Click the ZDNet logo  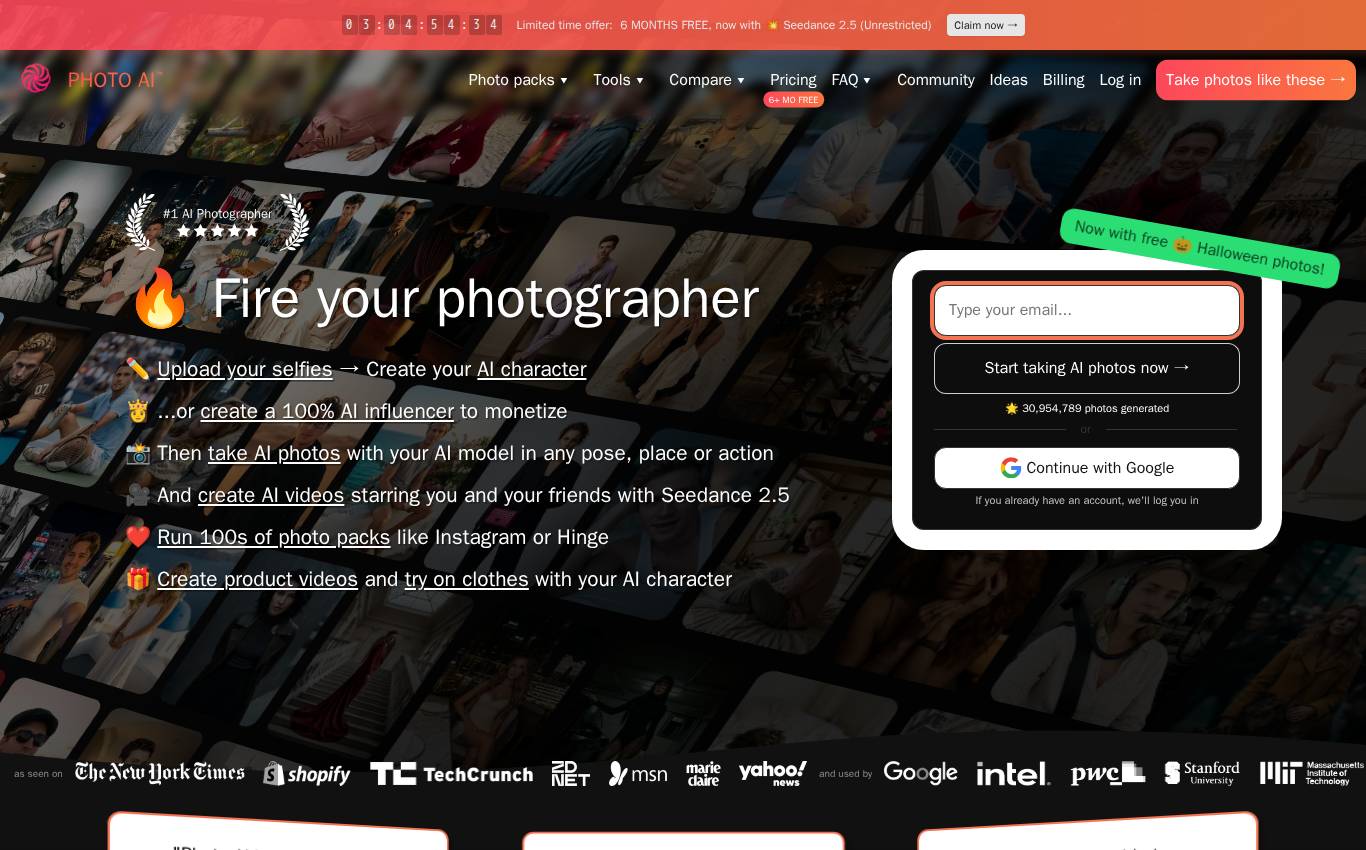pyautogui.click(x=571, y=774)
